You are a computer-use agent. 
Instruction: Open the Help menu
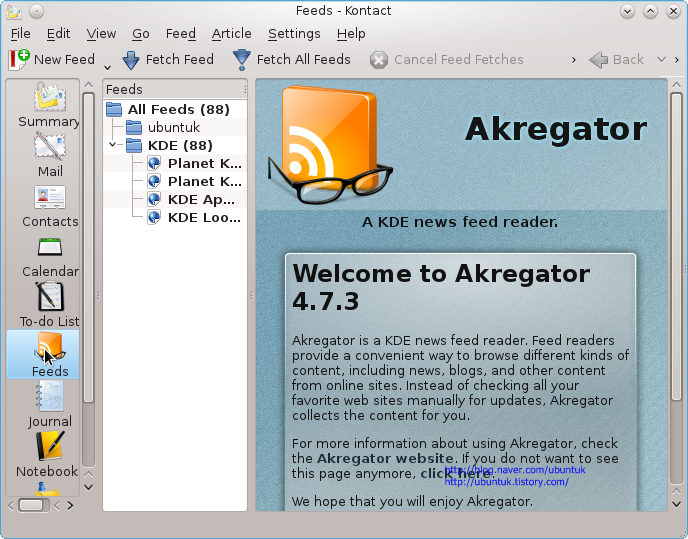351,34
